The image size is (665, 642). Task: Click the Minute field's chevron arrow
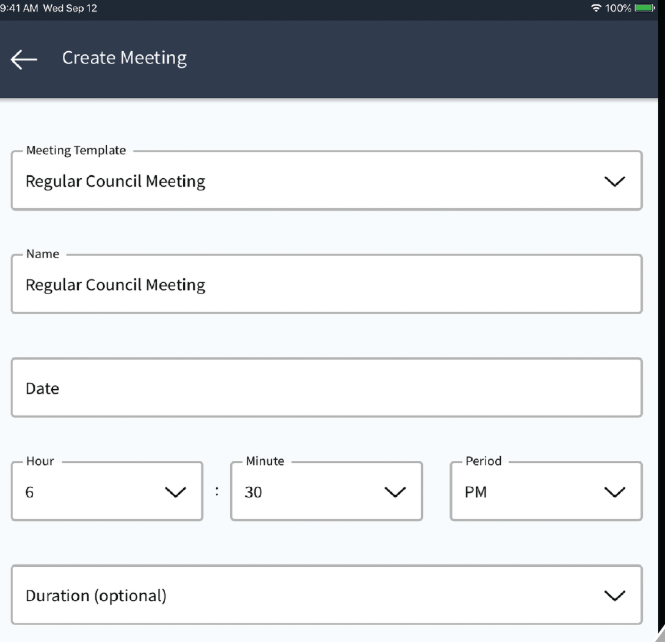pos(395,492)
